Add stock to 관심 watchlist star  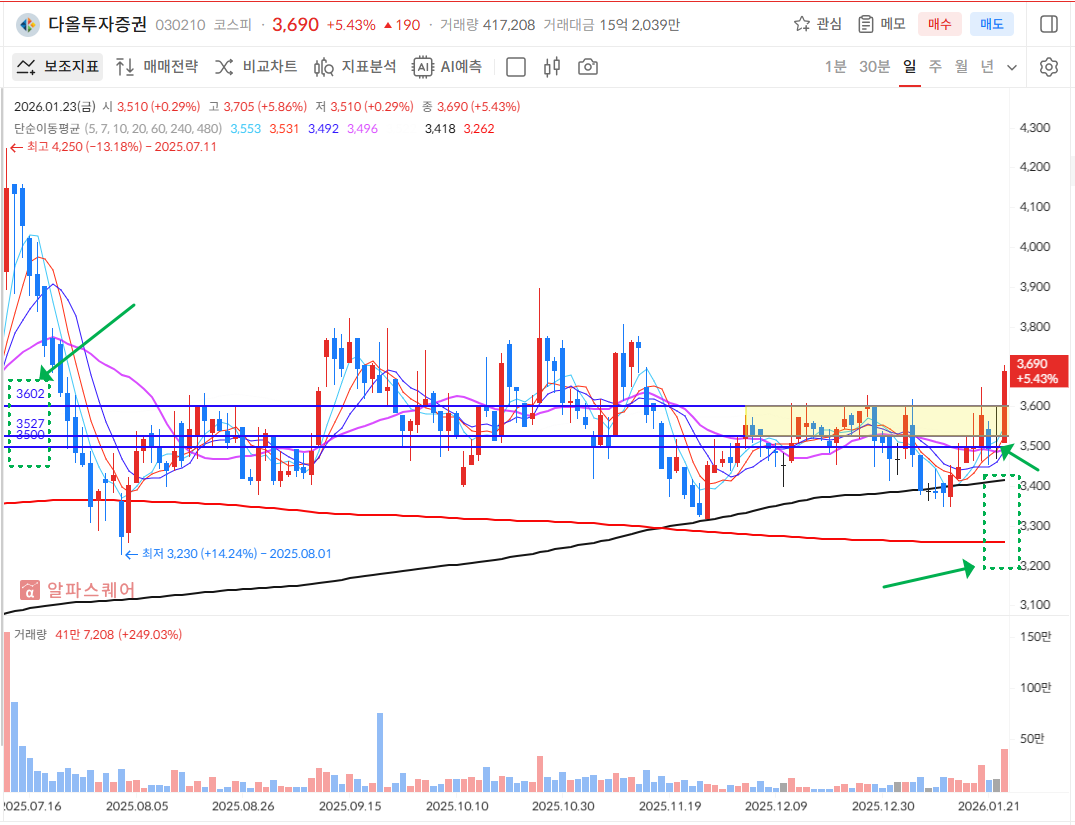(x=817, y=24)
